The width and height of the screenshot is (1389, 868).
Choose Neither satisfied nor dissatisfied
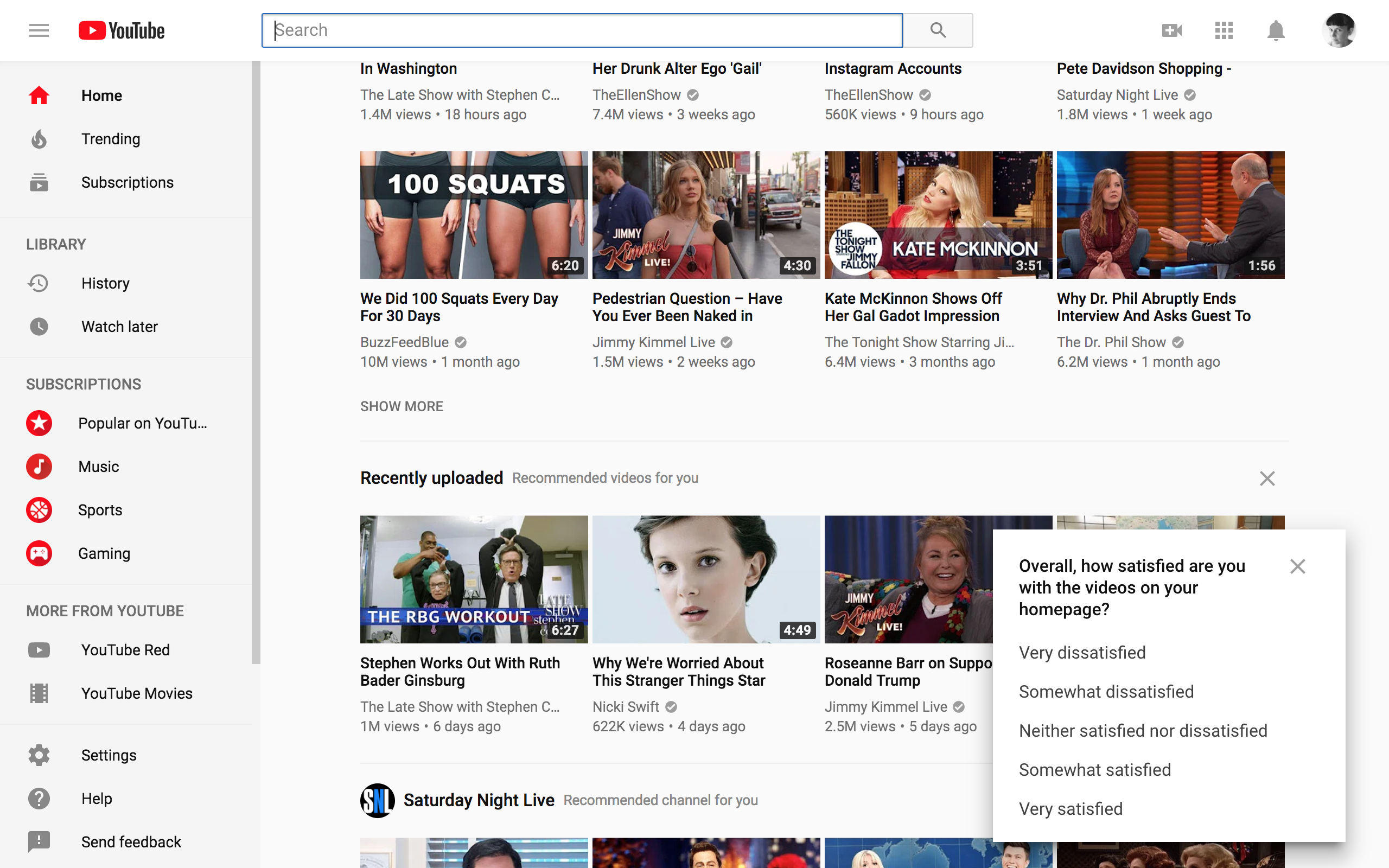[1143, 731]
